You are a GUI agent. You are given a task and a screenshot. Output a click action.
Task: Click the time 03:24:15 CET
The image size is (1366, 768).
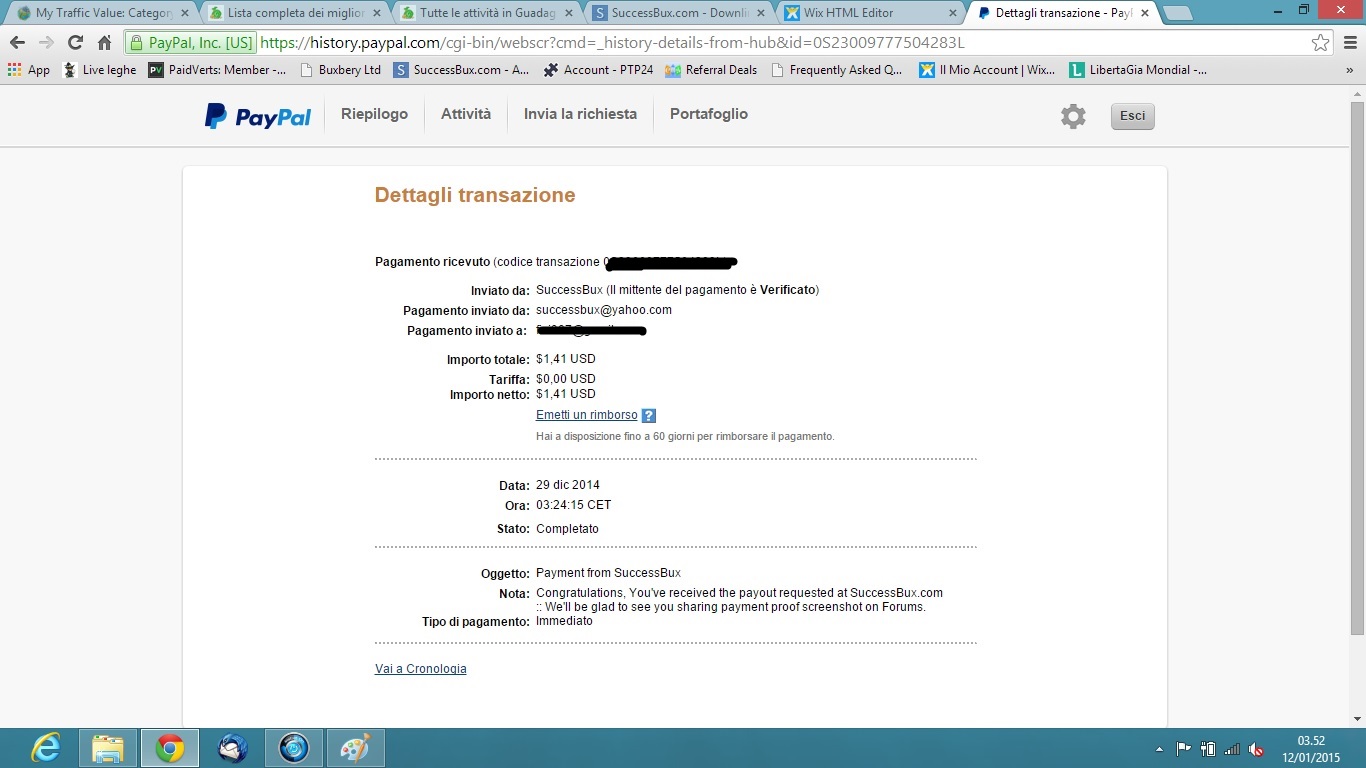coord(574,505)
